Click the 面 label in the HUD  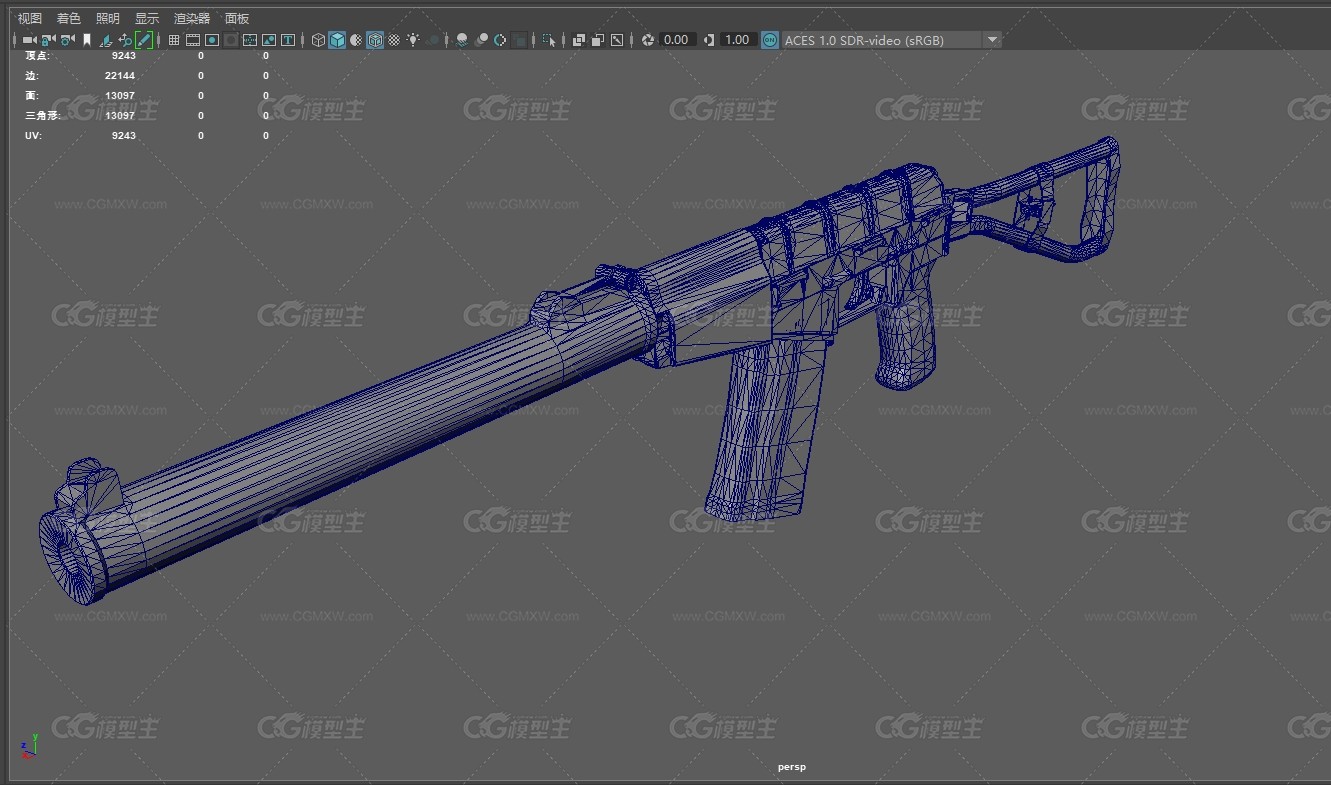[31, 96]
